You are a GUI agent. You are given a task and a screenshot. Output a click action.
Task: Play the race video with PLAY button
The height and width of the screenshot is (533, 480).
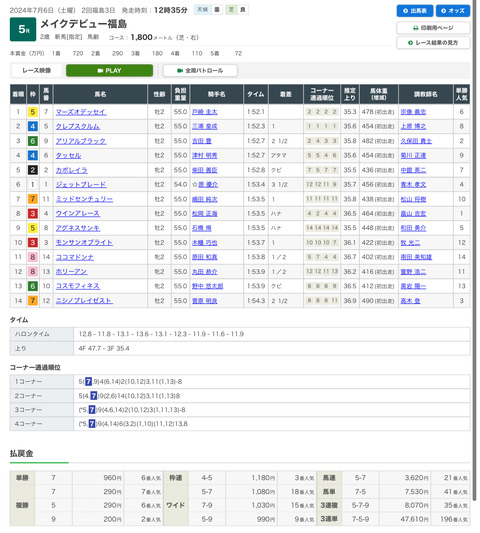click(x=109, y=70)
